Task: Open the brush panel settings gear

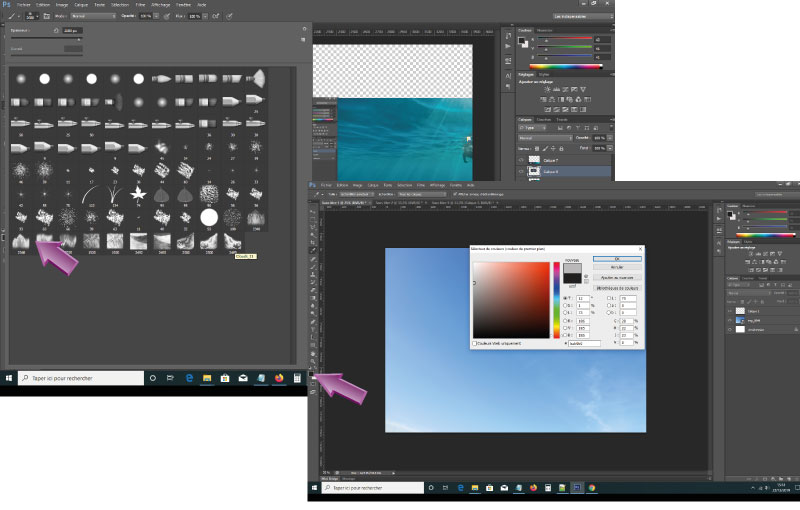Action: pos(304,31)
